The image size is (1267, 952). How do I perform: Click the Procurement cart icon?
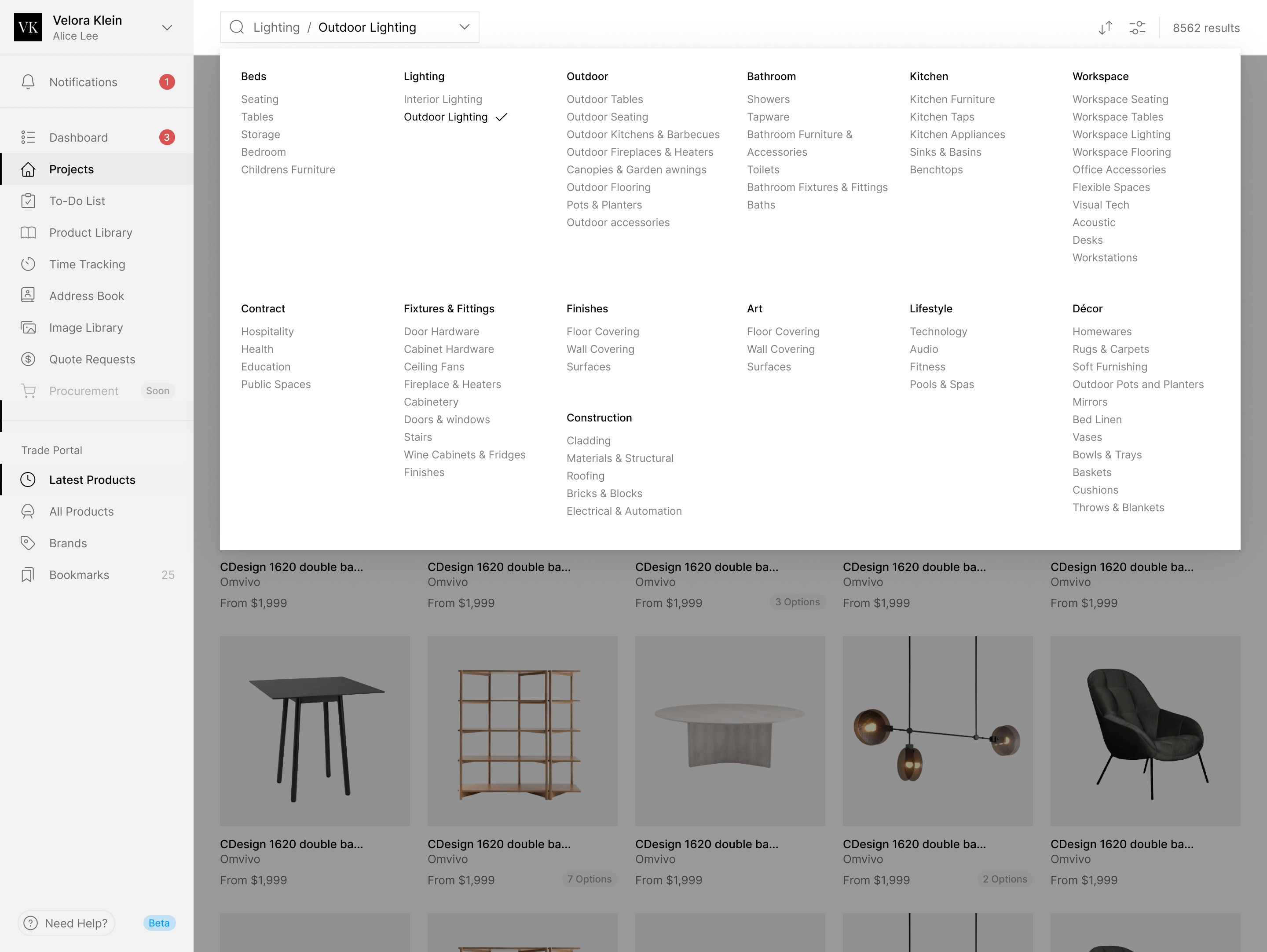pos(28,391)
